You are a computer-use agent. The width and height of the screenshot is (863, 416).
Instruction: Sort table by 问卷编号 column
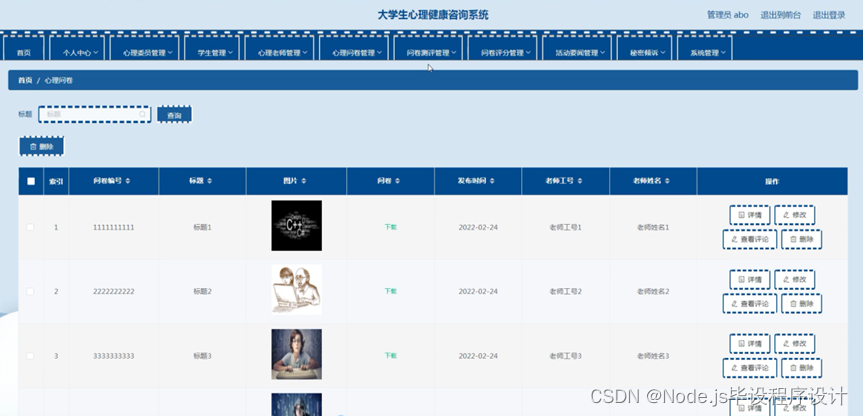(128, 181)
